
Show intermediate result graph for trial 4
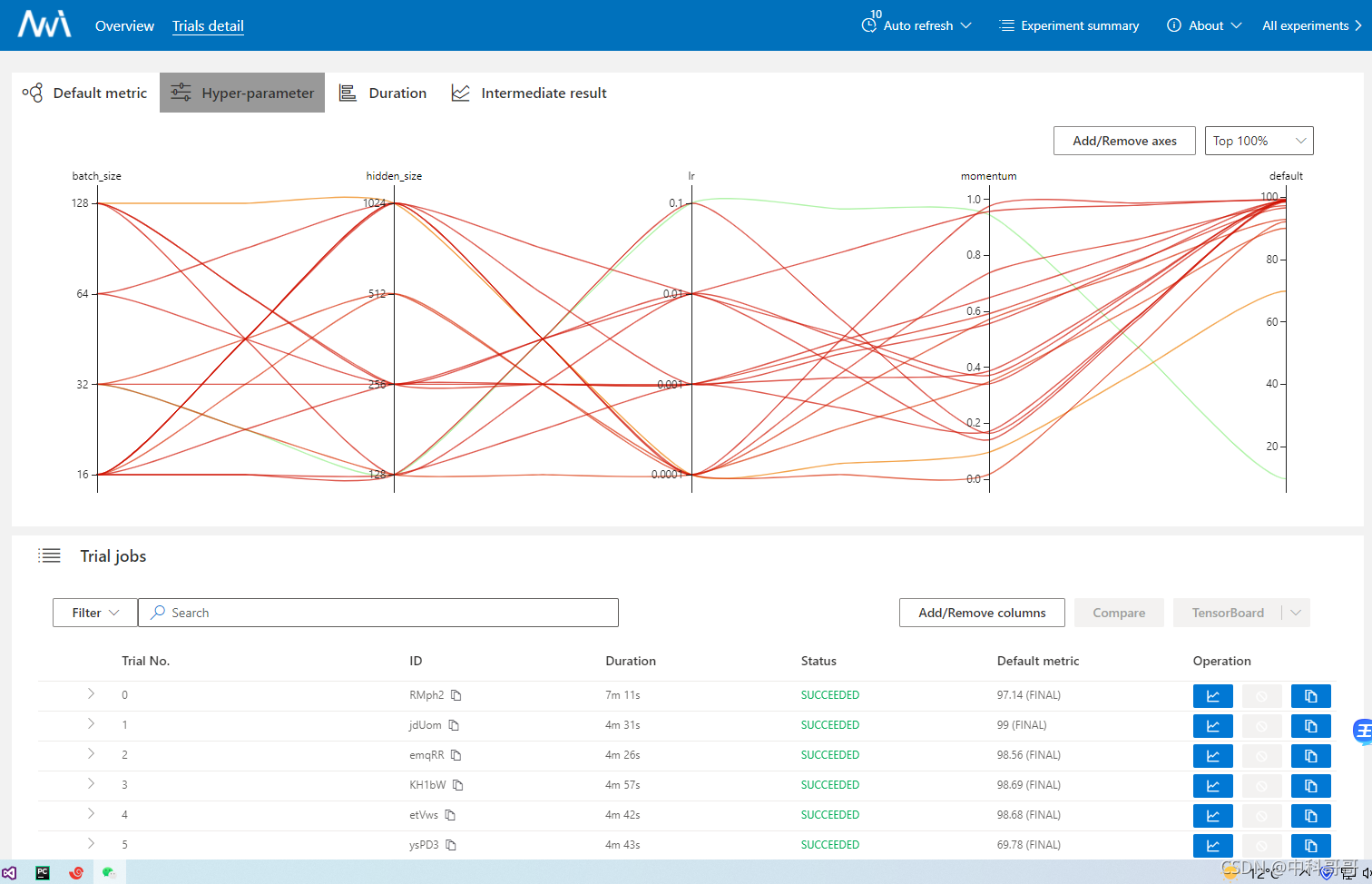coord(1212,816)
